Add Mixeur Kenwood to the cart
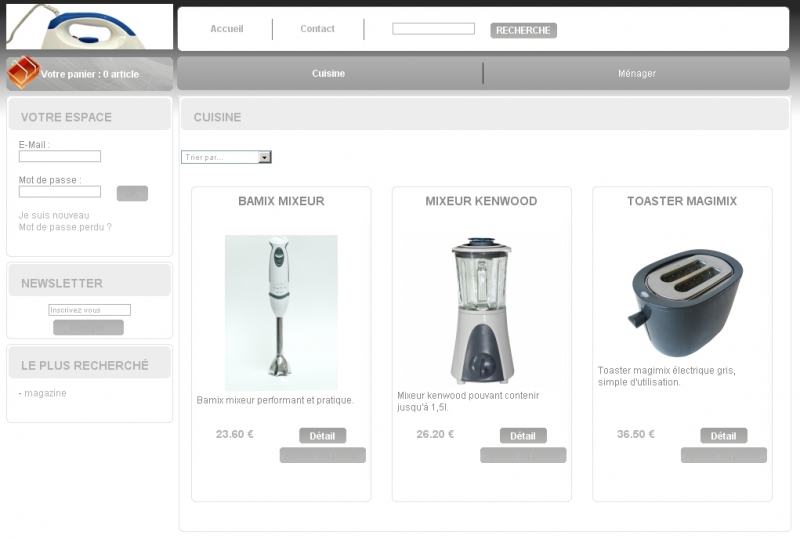800x539 pixels. pos(523,455)
